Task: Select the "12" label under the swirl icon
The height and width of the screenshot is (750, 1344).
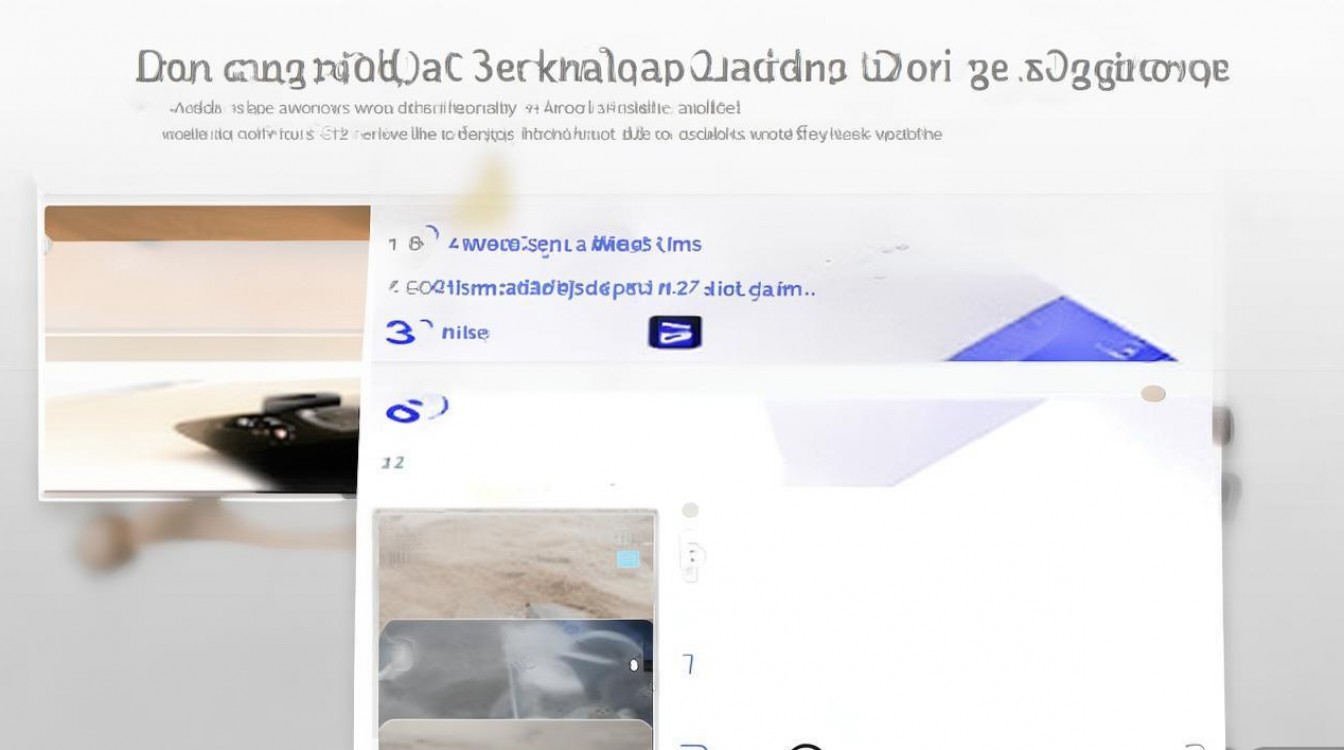Action: click(392, 462)
